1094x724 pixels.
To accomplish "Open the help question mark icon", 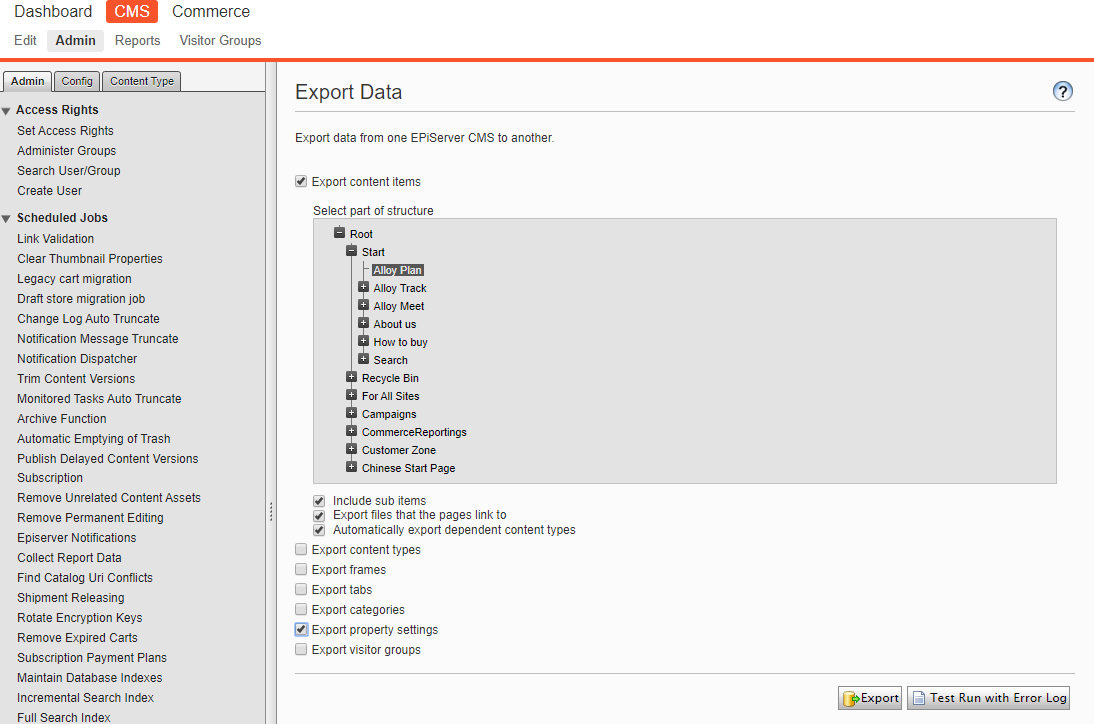I will [x=1063, y=91].
